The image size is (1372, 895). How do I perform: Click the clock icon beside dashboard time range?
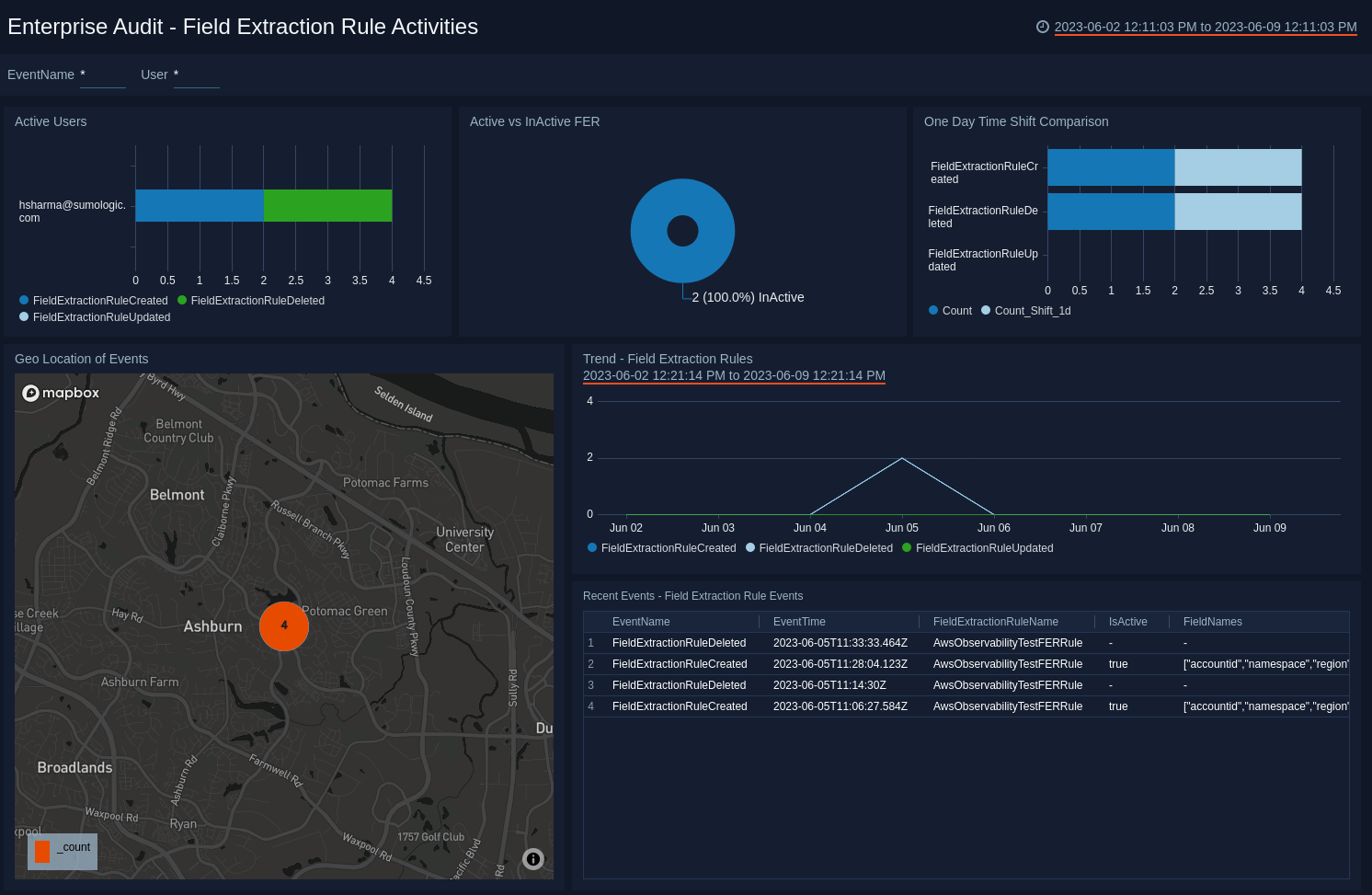click(1042, 27)
